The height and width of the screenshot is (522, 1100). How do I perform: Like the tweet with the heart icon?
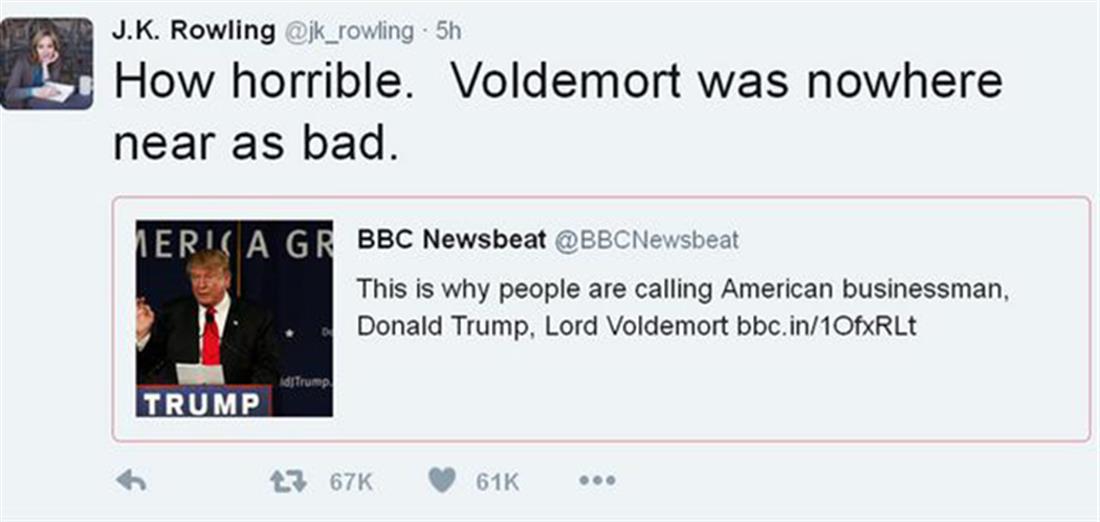point(442,481)
